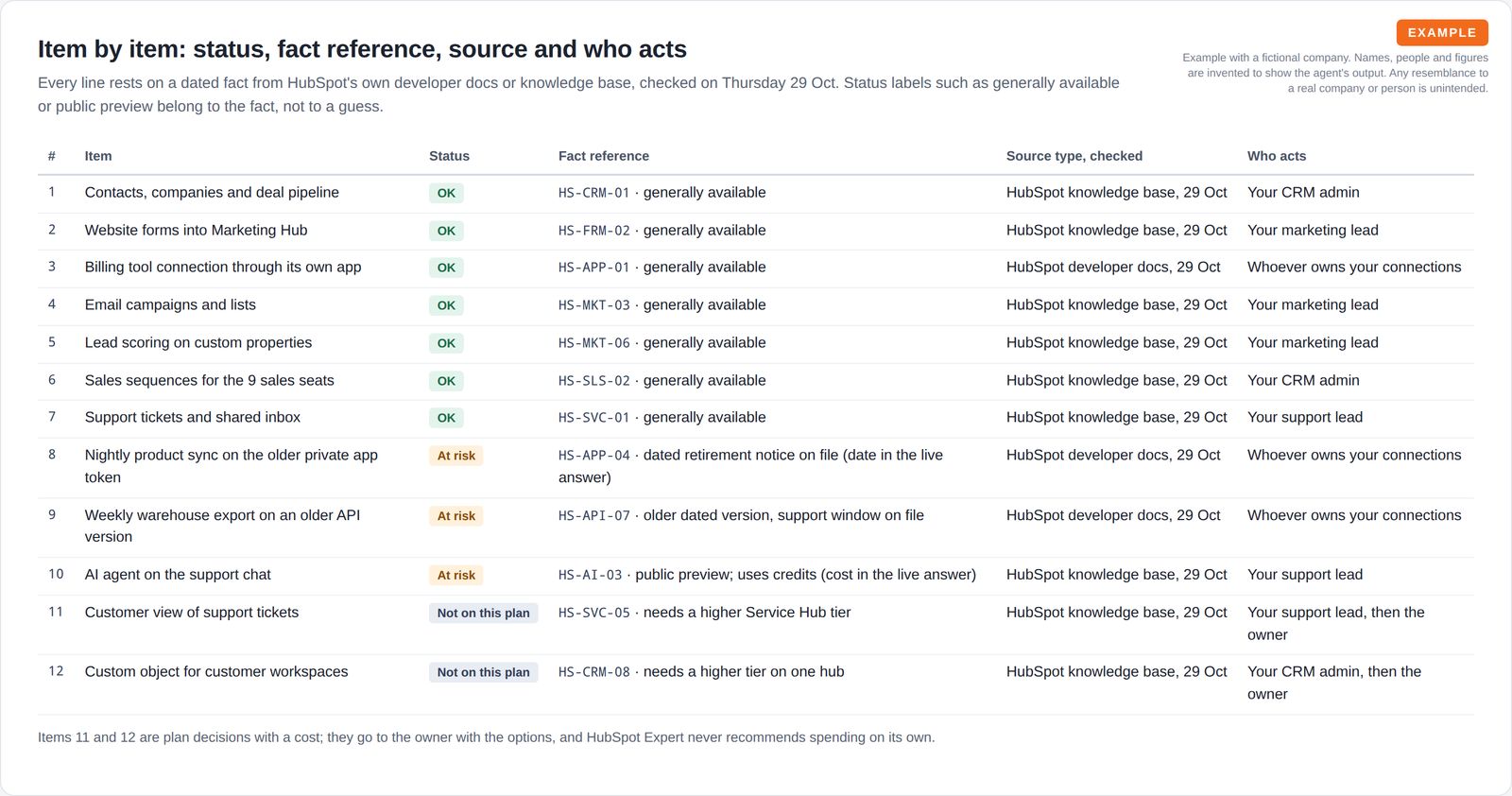This screenshot has height=796, width=1512.
Task: Click 'At risk' badge for Nightly product sync
Action: [x=456, y=456]
